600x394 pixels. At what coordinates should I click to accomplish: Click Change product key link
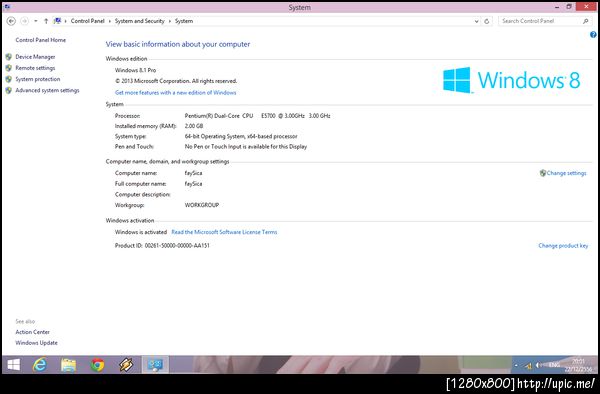pyautogui.click(x=563, y=246)
